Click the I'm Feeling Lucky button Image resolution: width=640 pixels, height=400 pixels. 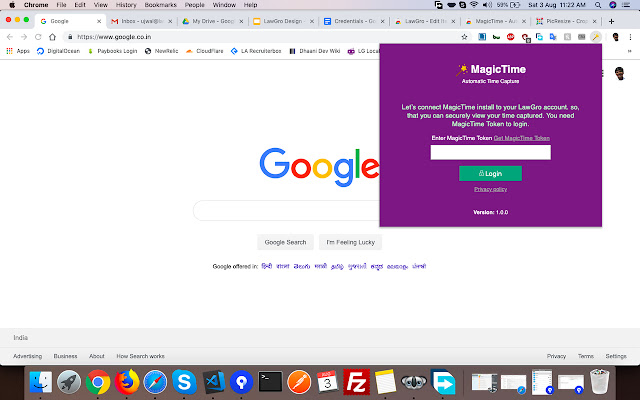(x=350, y=242)
